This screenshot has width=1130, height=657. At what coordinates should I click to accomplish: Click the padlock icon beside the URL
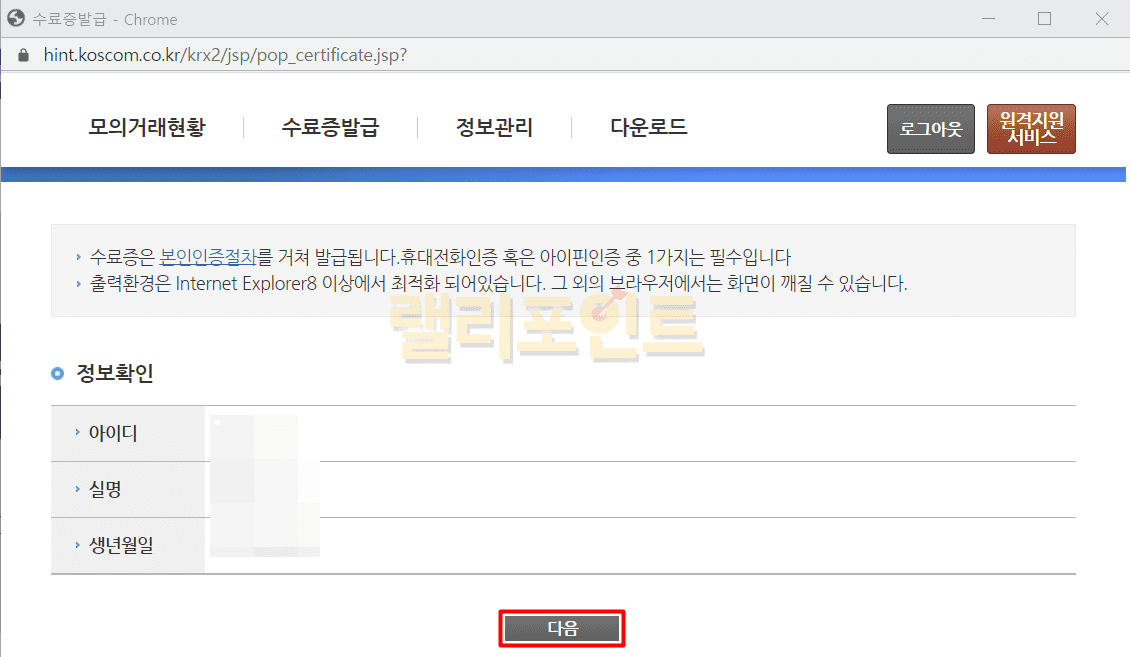[24, 55]
